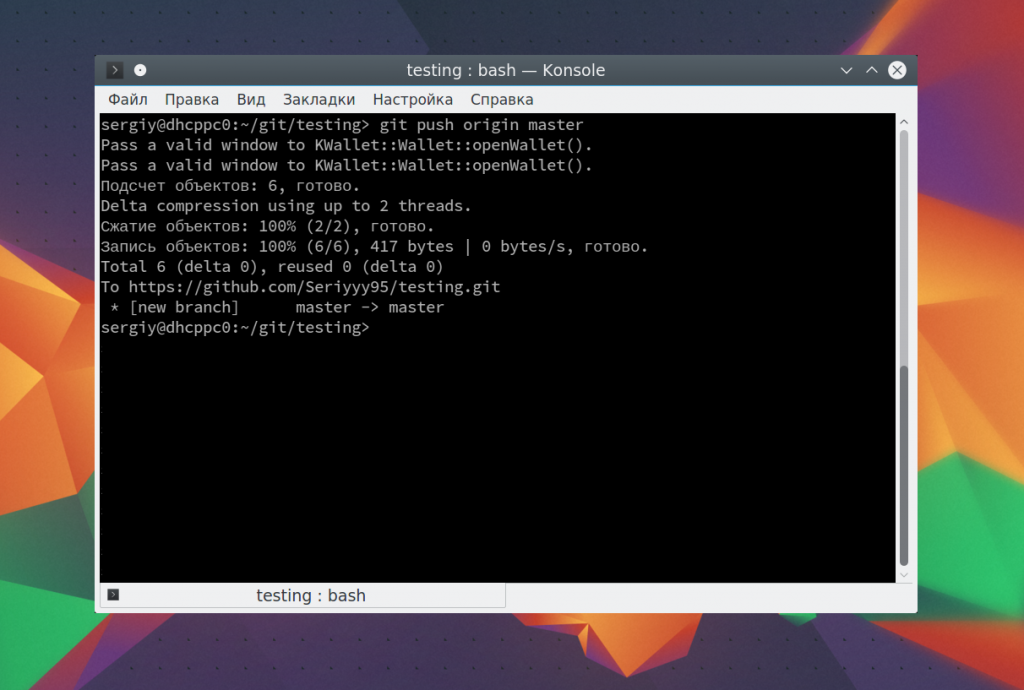Expand the Справка menu
The image size is (1024, 690).
pyautogui.click(x=502, y=100)
